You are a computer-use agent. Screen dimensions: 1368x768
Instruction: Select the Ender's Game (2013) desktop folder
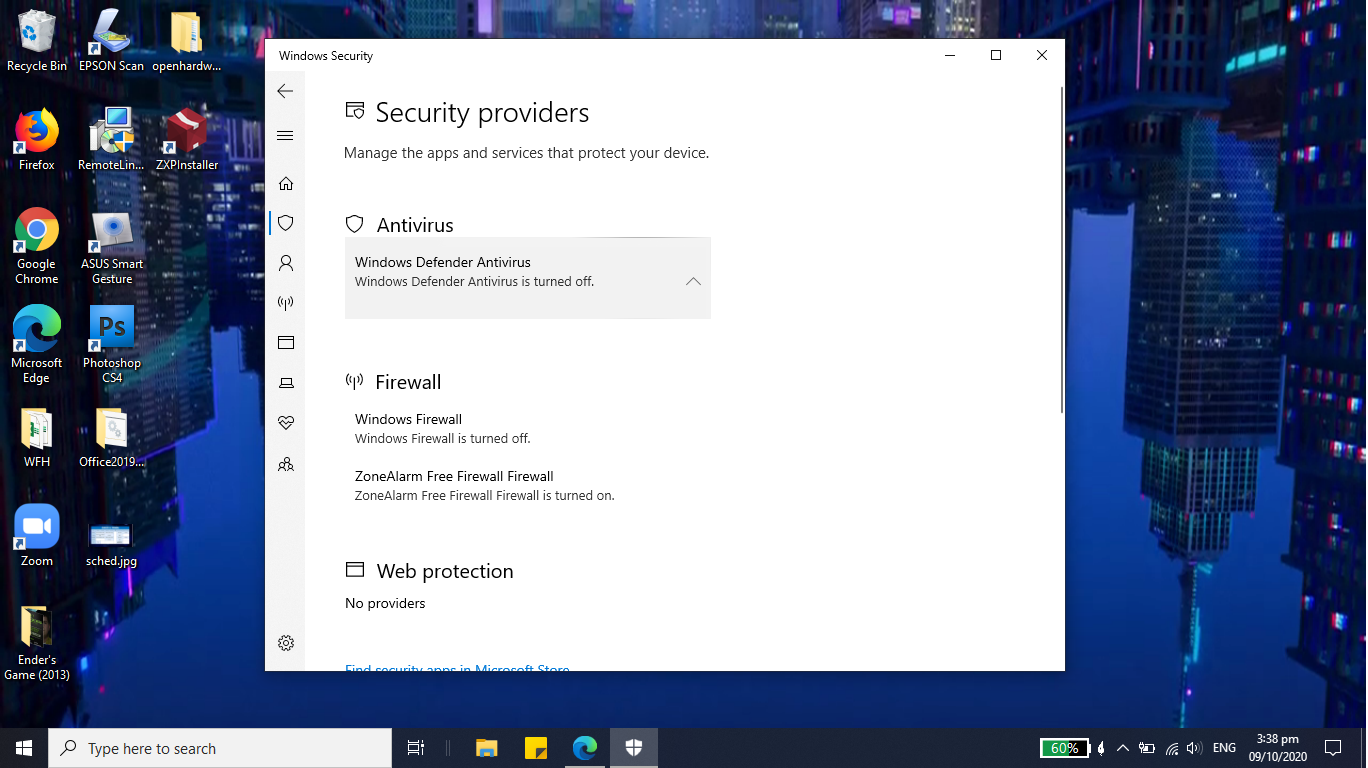click(37, 643)
